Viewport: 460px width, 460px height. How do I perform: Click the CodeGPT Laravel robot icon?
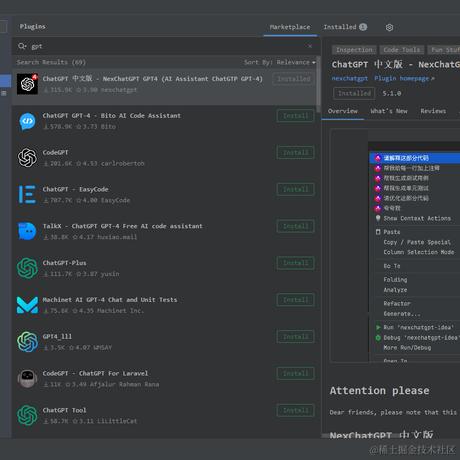27,378
